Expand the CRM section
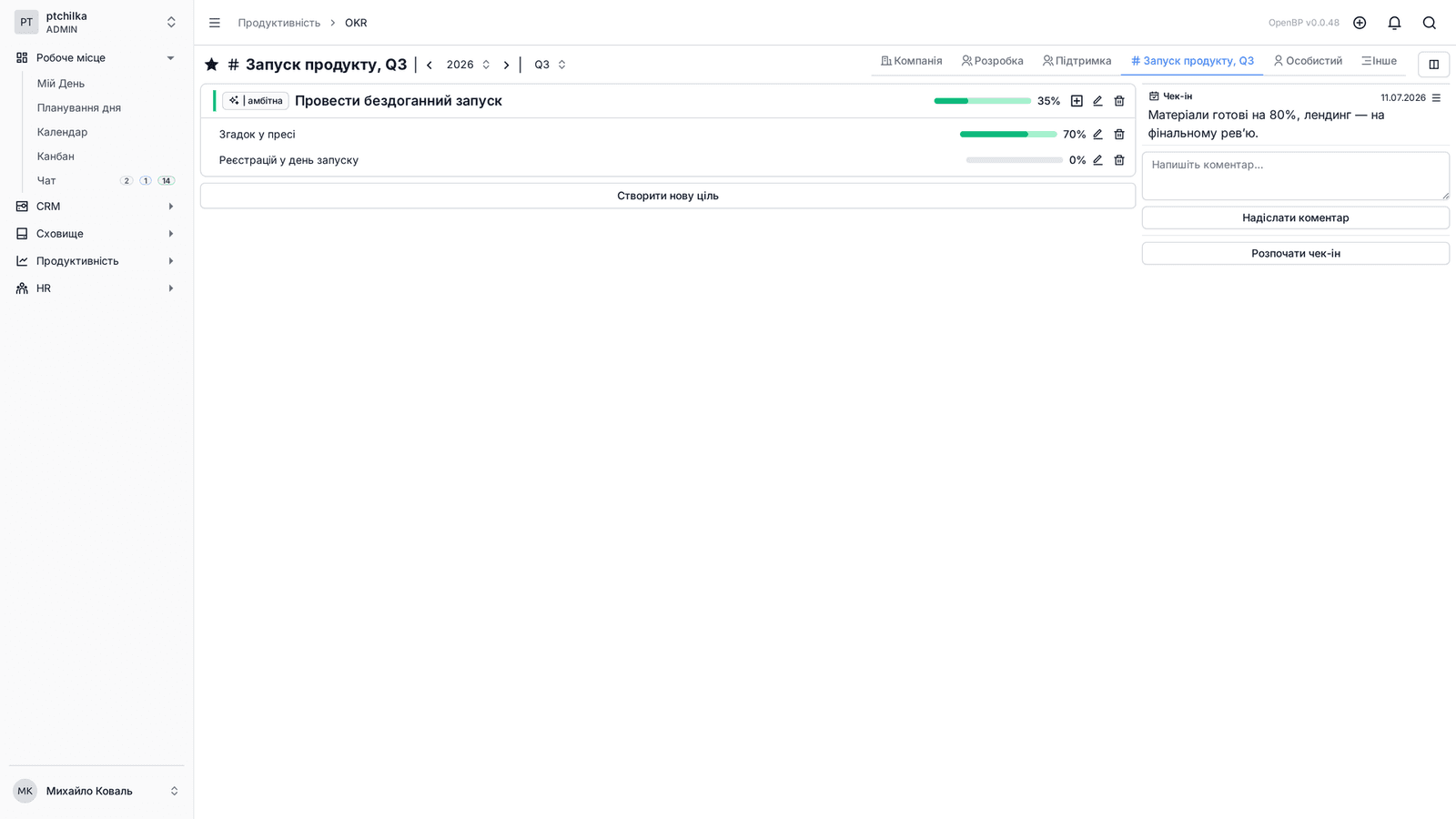 pos(96,207)
